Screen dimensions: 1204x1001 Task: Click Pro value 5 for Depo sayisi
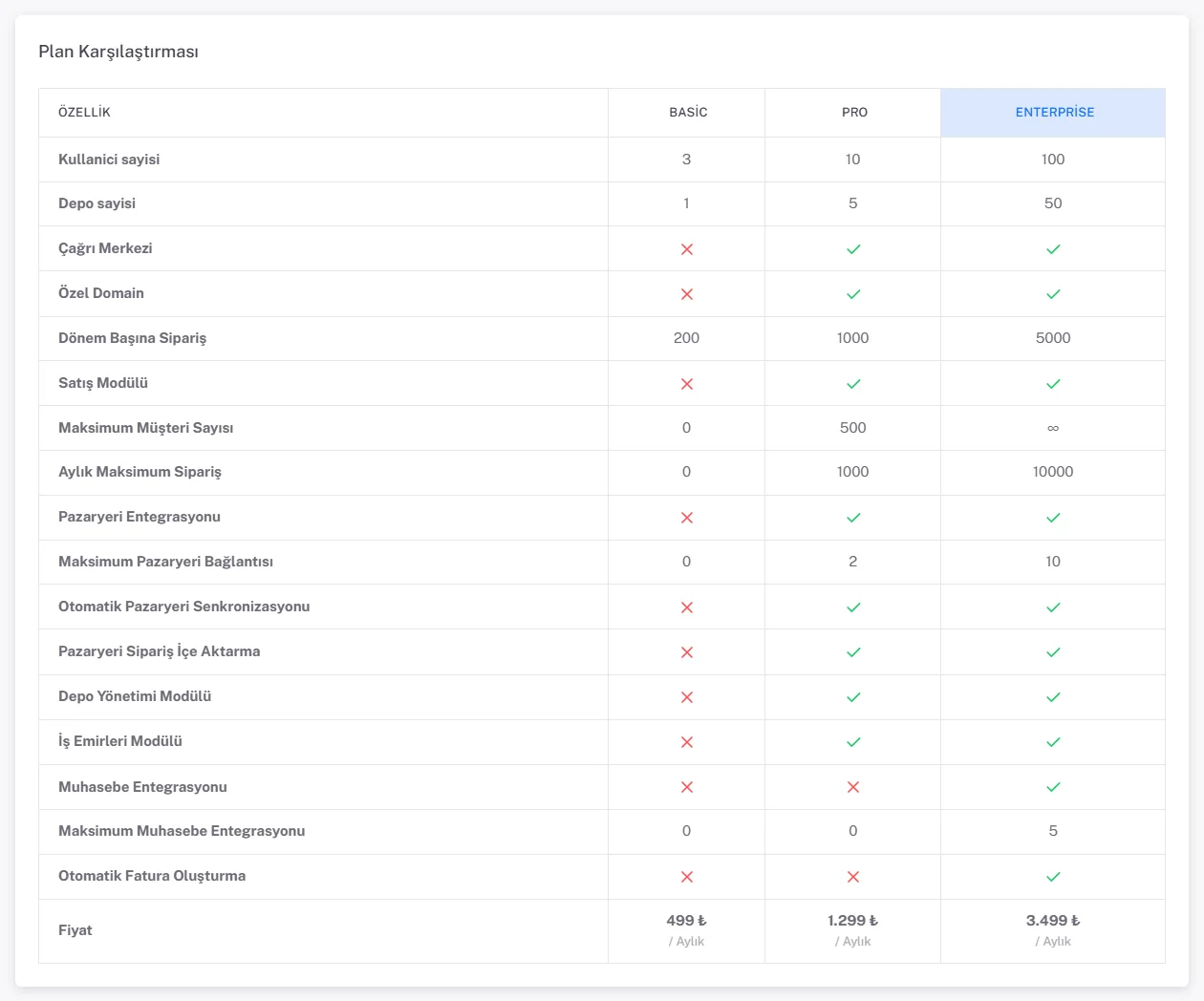point(852,203)
